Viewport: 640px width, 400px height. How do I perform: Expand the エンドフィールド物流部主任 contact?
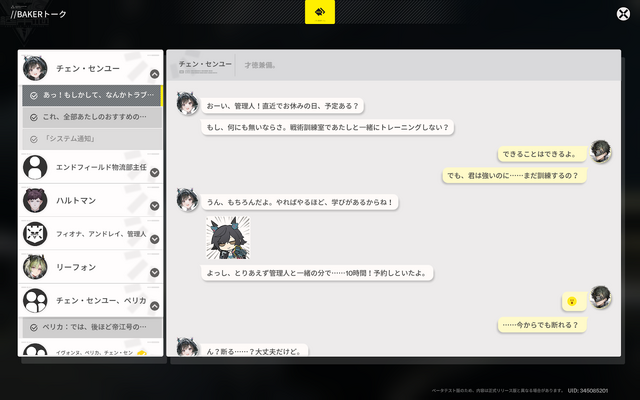154,173
